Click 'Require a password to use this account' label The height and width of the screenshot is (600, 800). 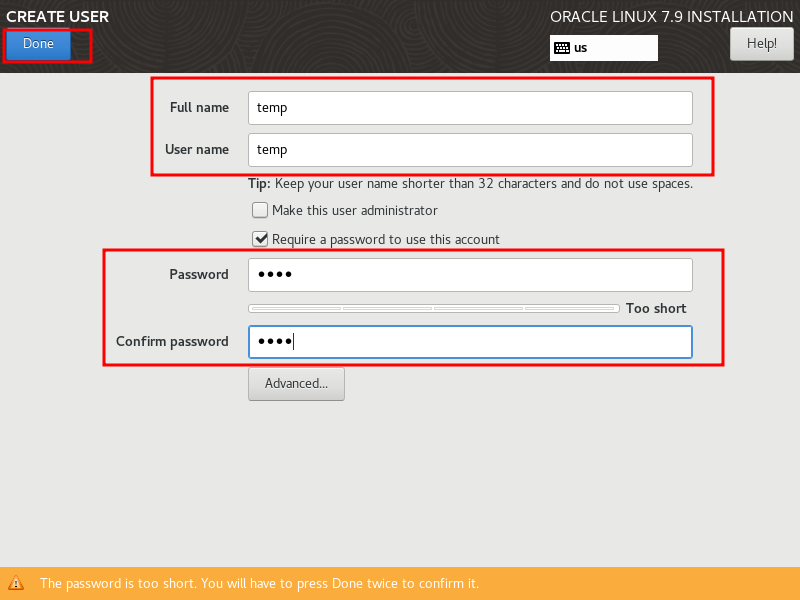[x=386, y=239]
